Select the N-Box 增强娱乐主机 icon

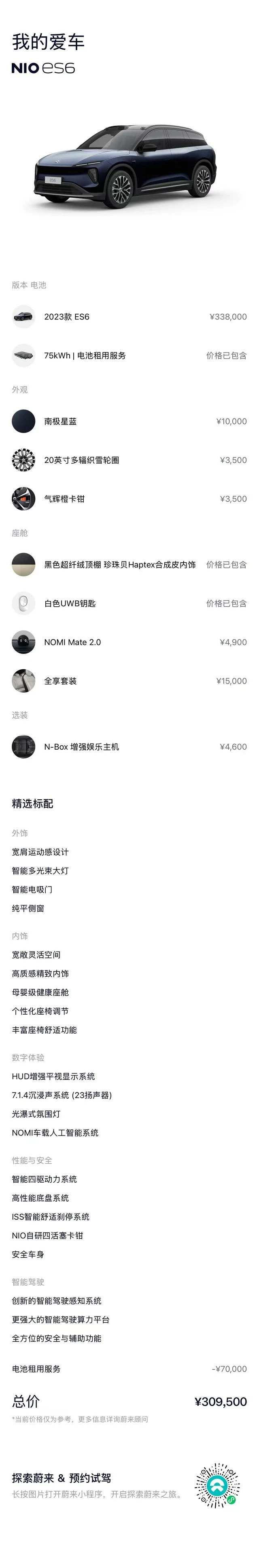23,747
